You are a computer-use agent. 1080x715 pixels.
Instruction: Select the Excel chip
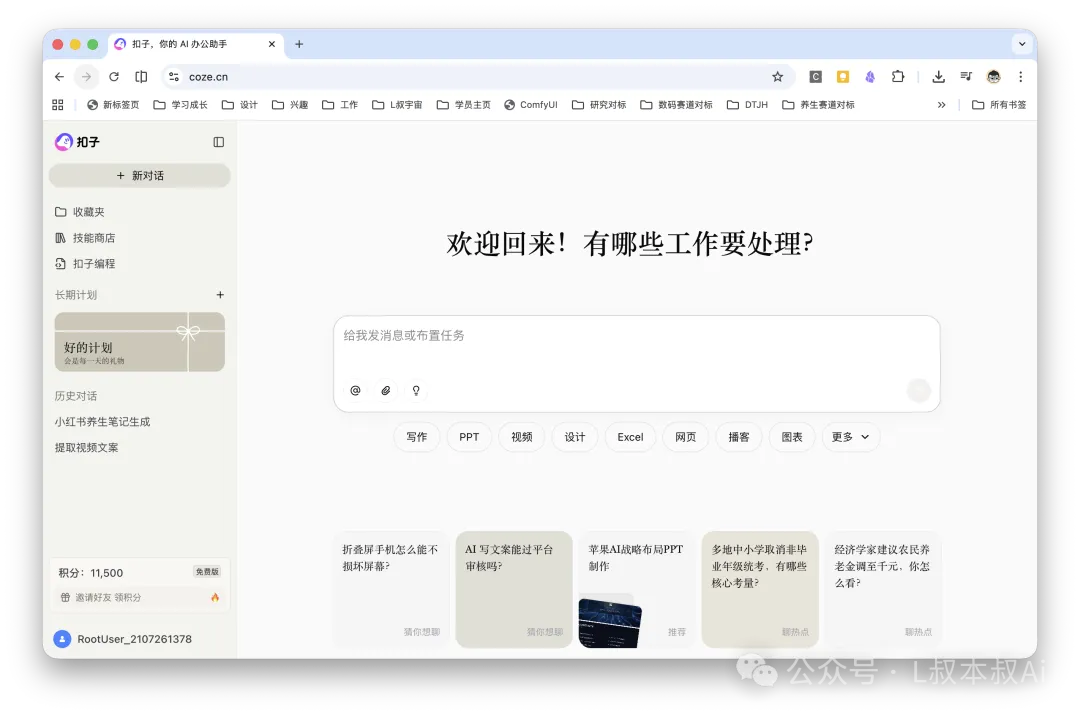pos(630,437)
